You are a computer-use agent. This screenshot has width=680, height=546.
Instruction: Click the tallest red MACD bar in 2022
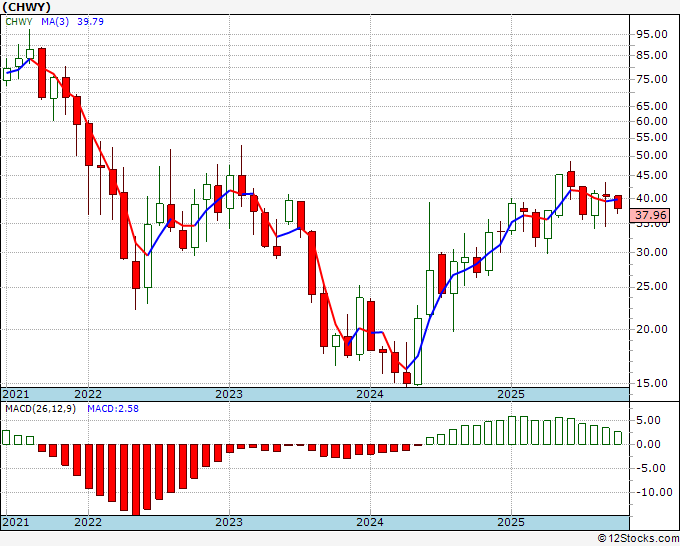point(136,480)
